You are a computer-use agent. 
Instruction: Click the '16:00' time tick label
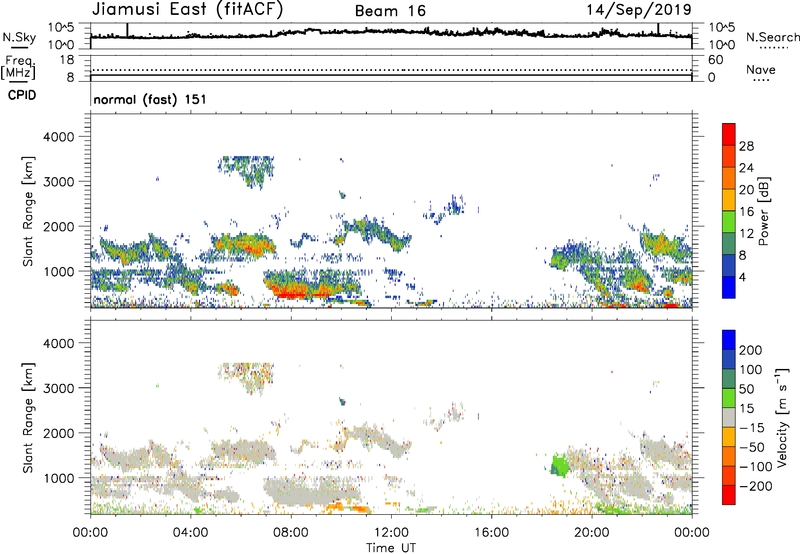(x=491, y=533)
